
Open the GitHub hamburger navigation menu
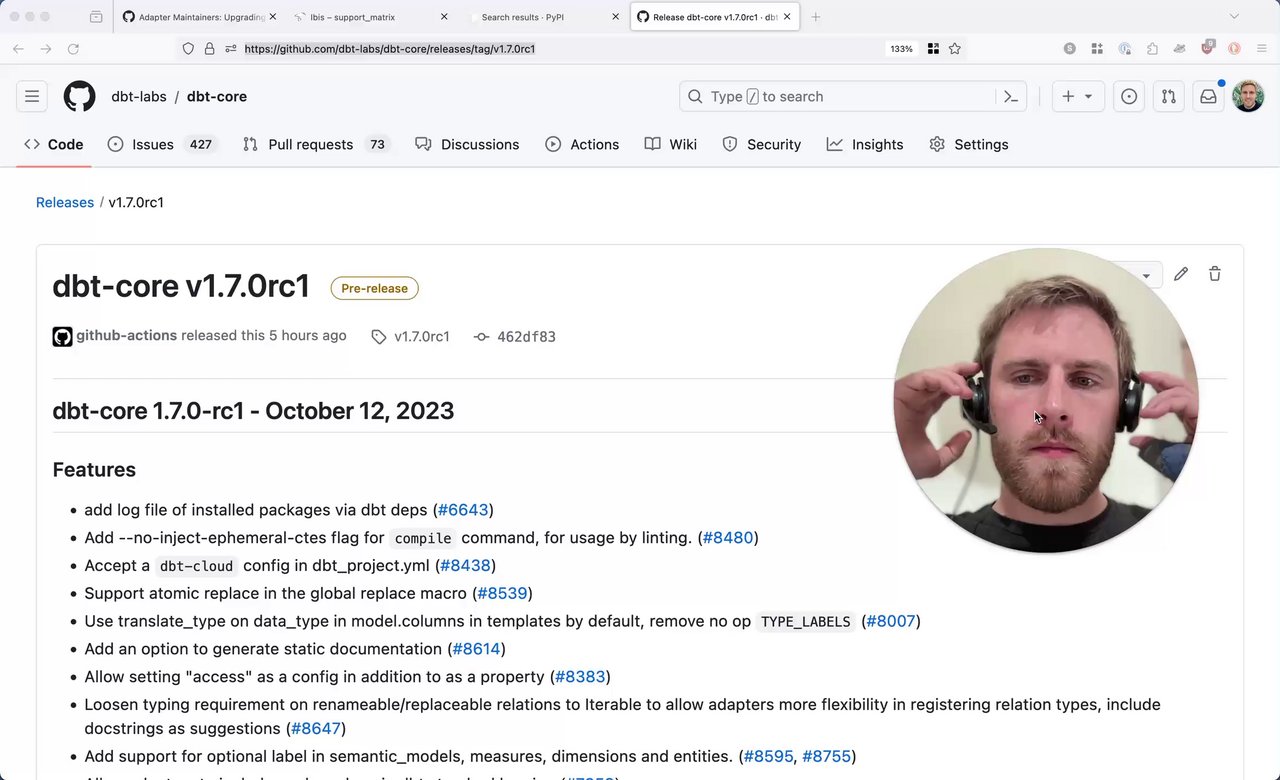click(x=32, y=96)
